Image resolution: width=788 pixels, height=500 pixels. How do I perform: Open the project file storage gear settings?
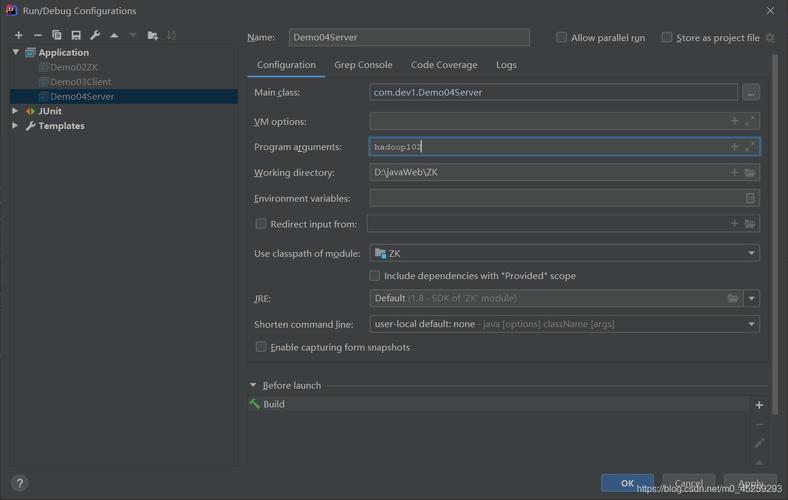(770, 38)
